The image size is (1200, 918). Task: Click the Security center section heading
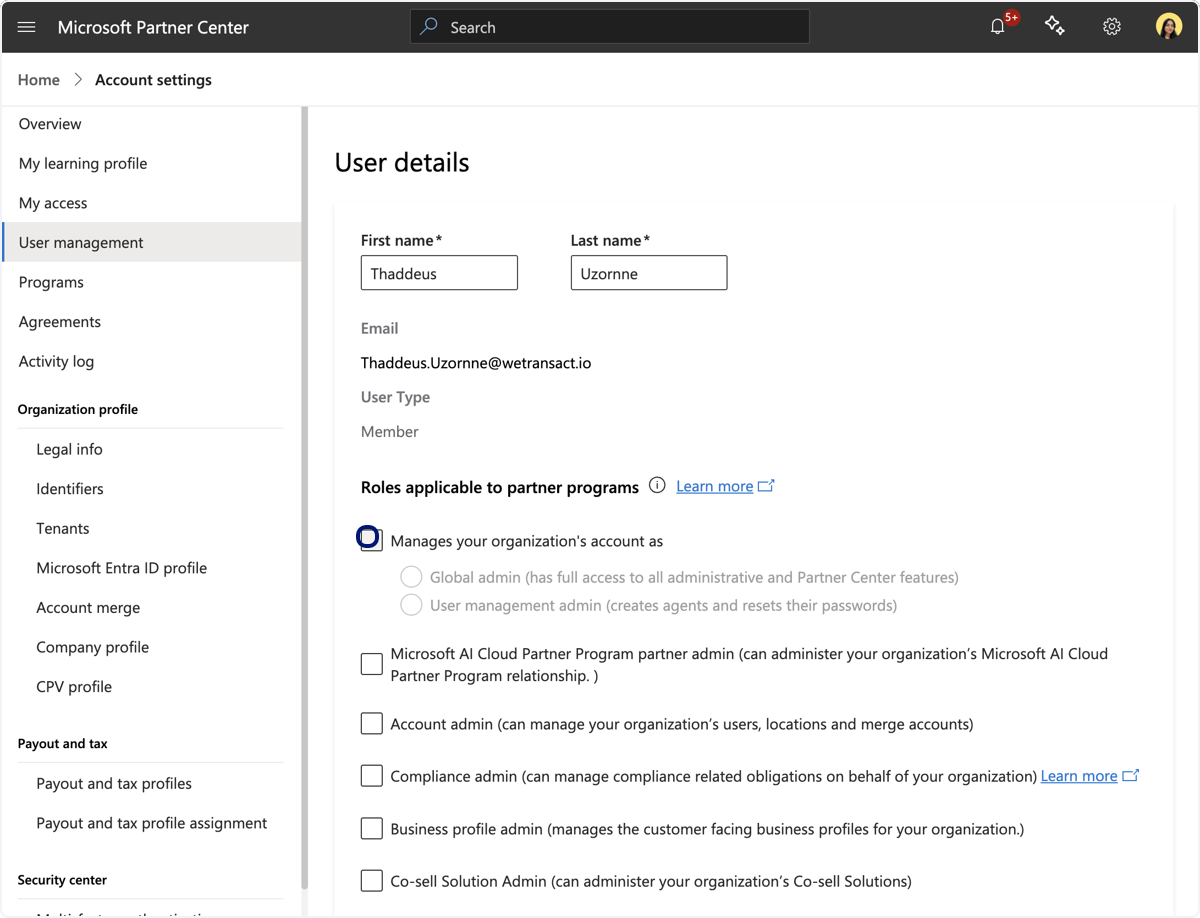(62, 880)
